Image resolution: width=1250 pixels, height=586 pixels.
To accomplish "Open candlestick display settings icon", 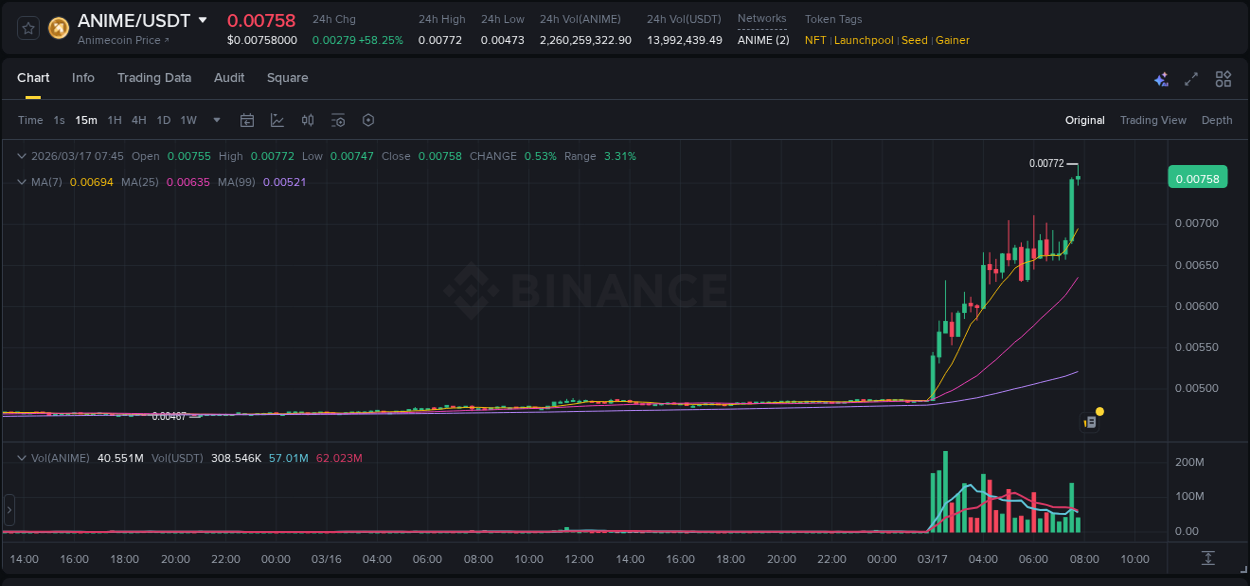I will (308, 120).
